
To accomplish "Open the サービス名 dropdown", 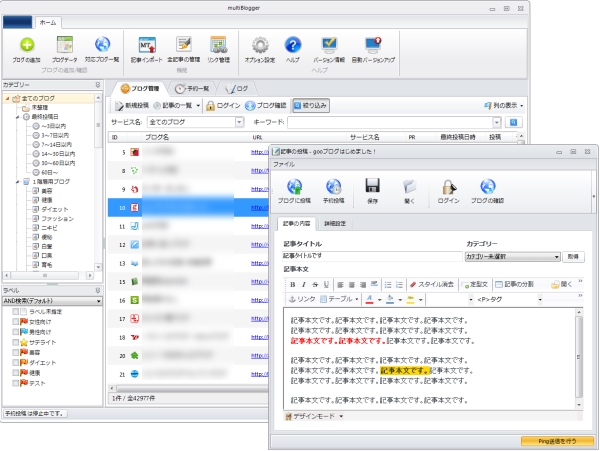I will click(239, 122).
